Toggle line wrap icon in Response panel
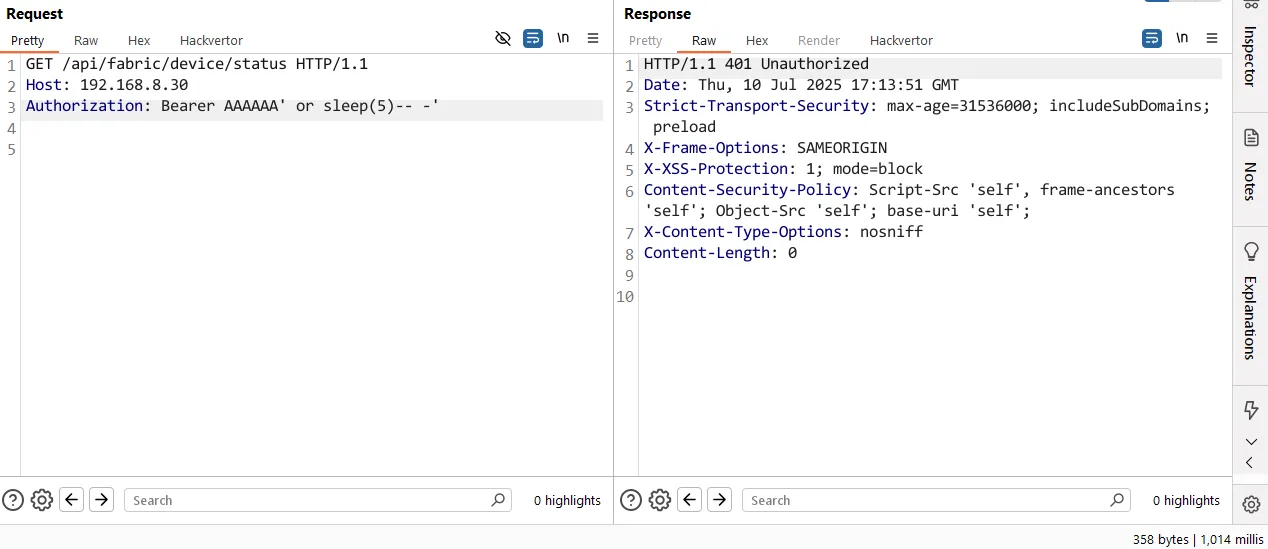 pyautogui.click(x=1152, y=38)
